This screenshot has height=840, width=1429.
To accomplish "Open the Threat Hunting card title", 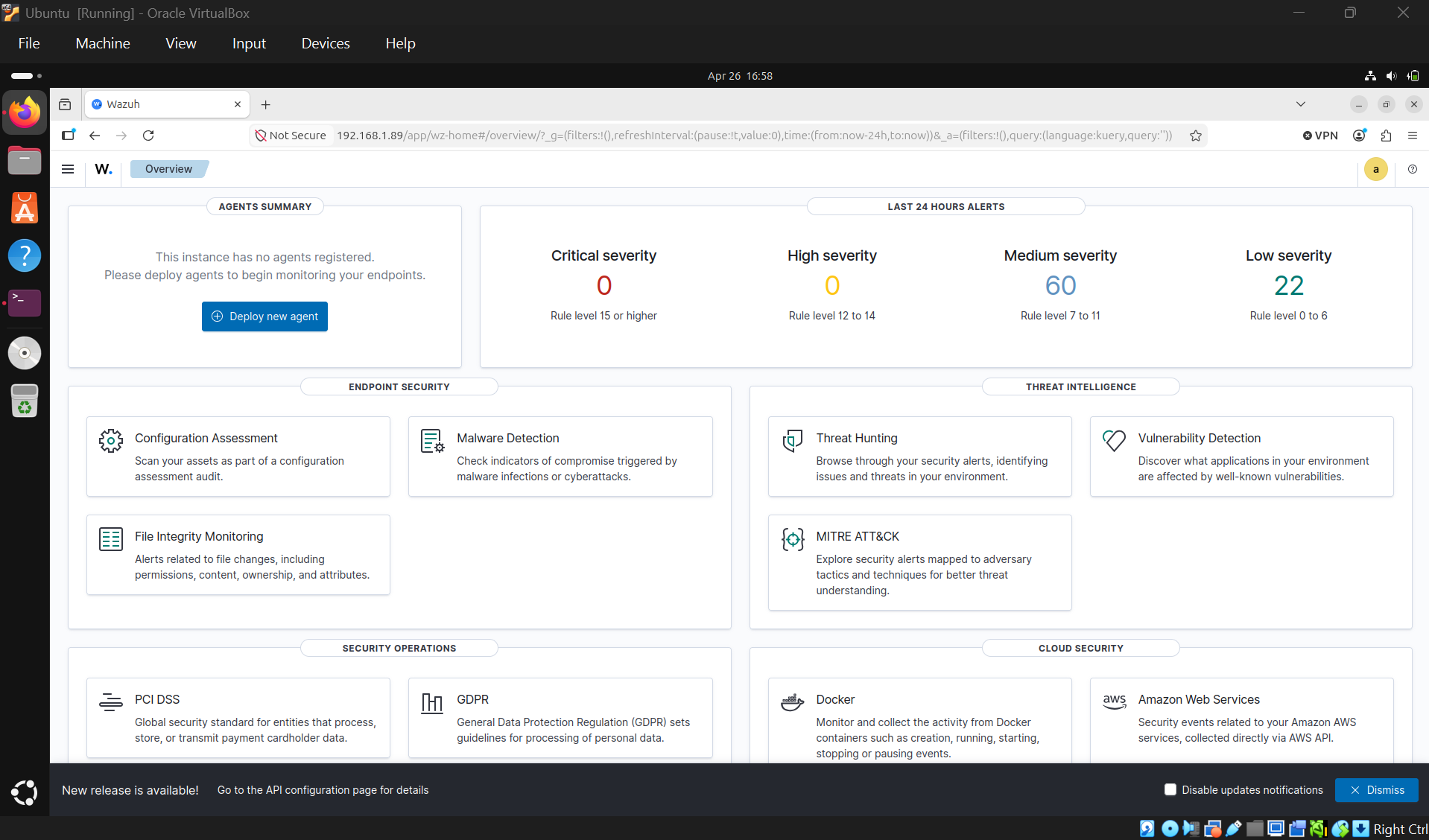I will pyautogui.click(x=857, y=438).
